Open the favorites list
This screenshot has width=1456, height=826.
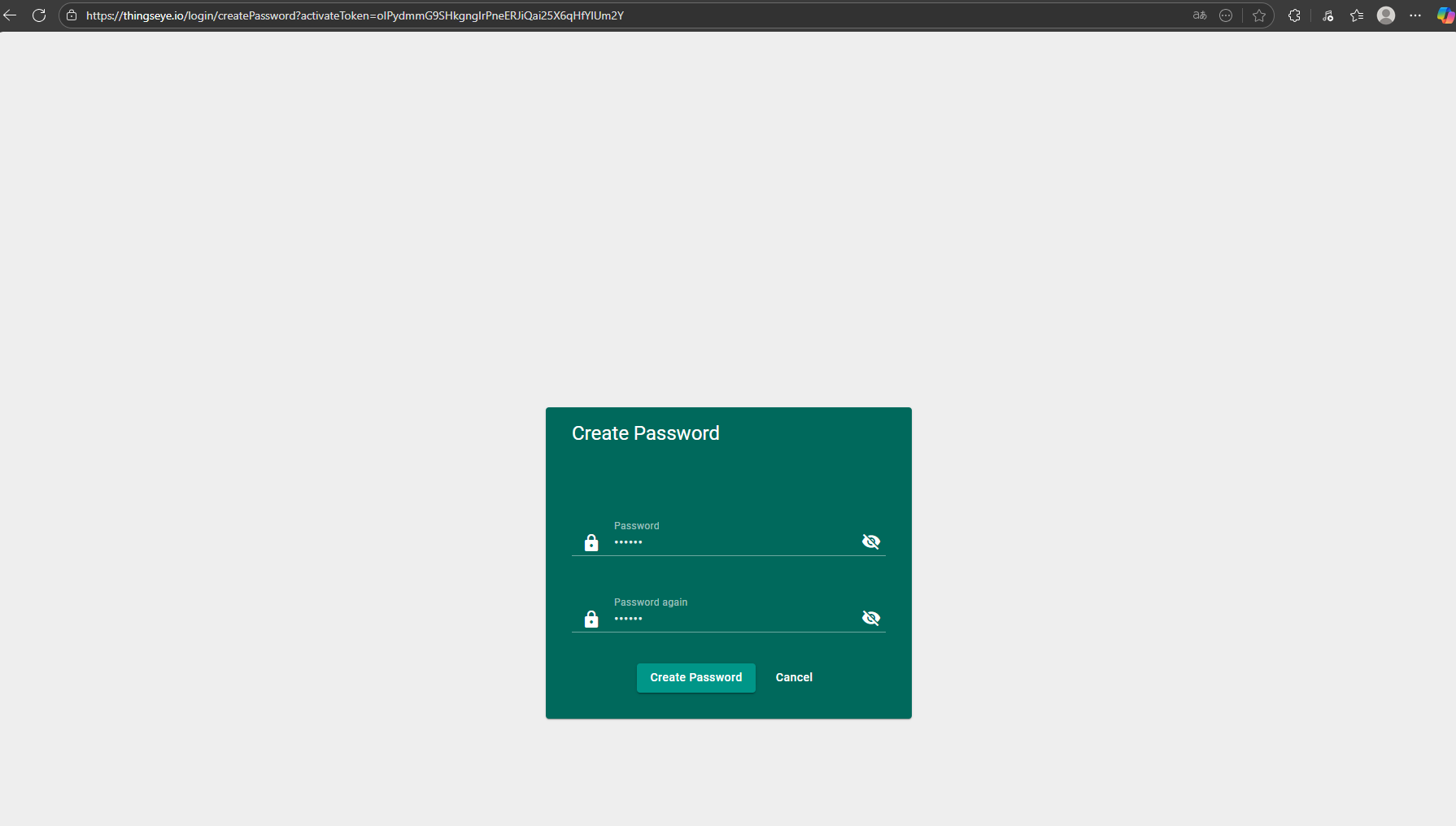(x=1357, y=15)
